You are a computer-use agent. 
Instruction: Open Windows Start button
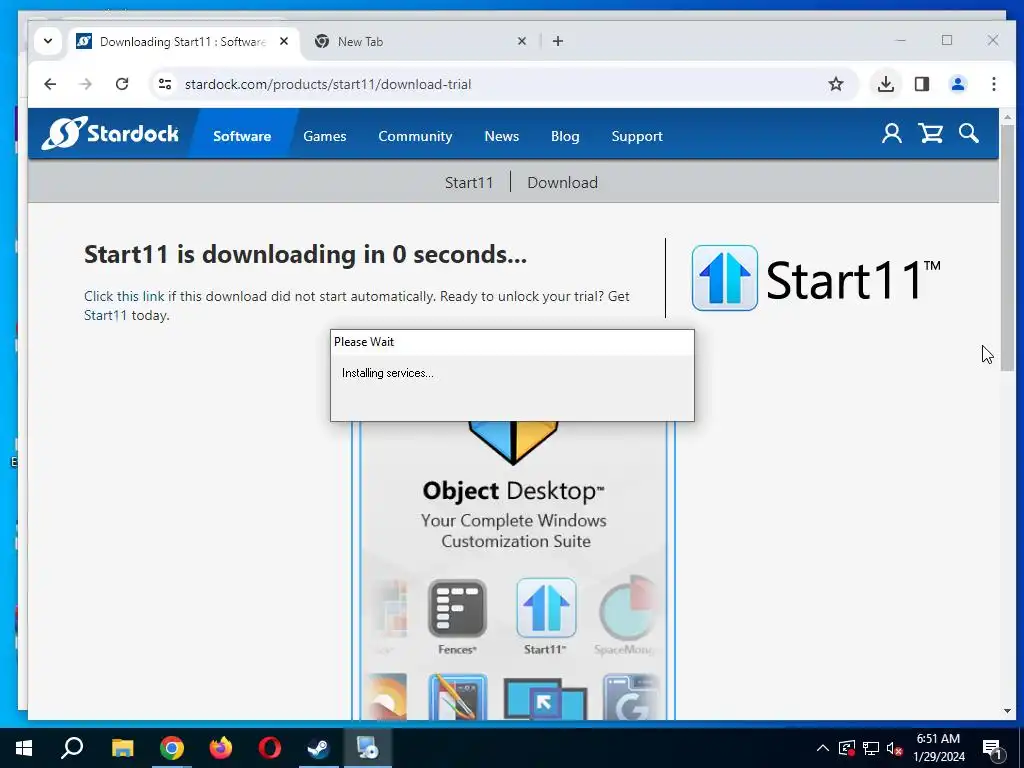[x=24, y=748]
